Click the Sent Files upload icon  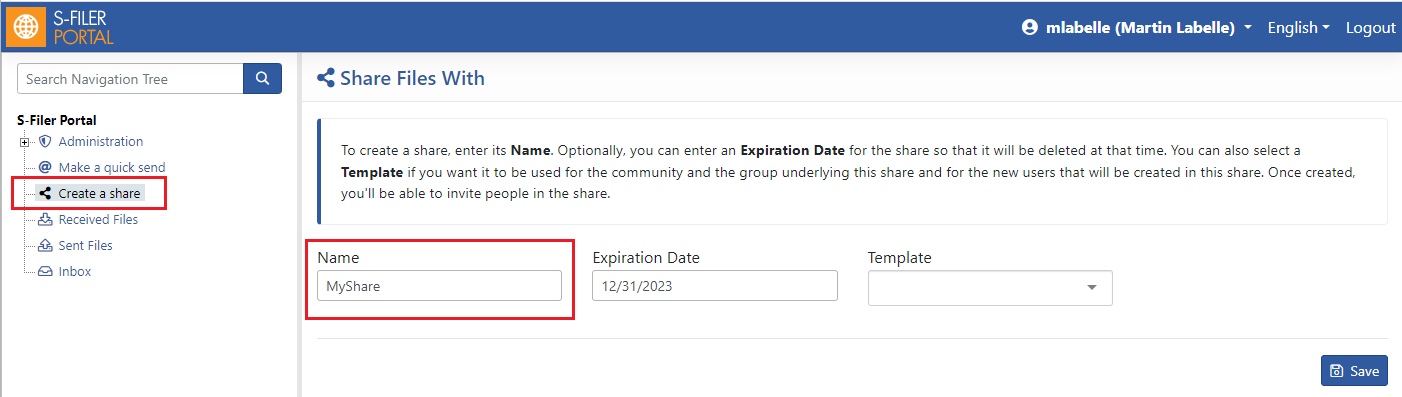(x=45, y=246)
